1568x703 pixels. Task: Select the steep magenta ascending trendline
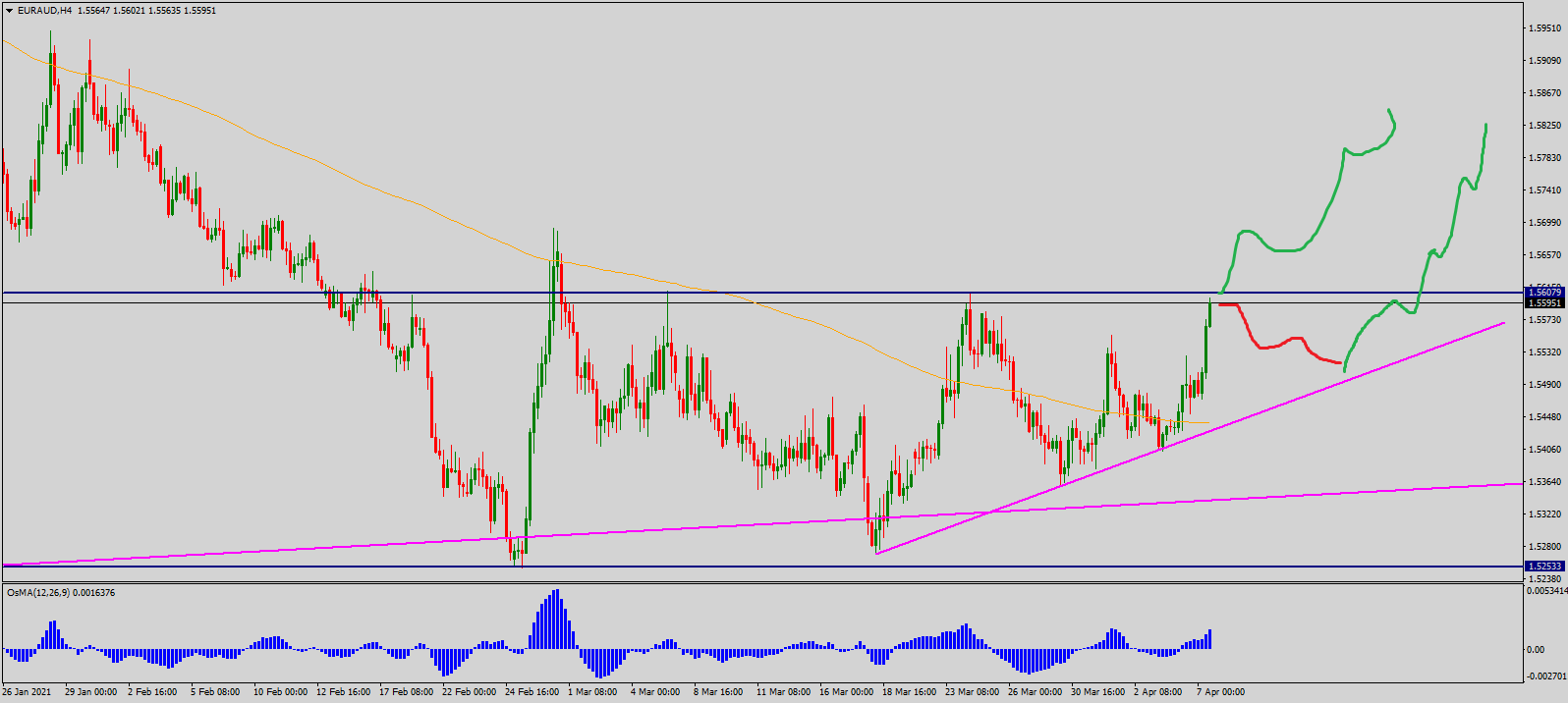tap(1189, 438)
